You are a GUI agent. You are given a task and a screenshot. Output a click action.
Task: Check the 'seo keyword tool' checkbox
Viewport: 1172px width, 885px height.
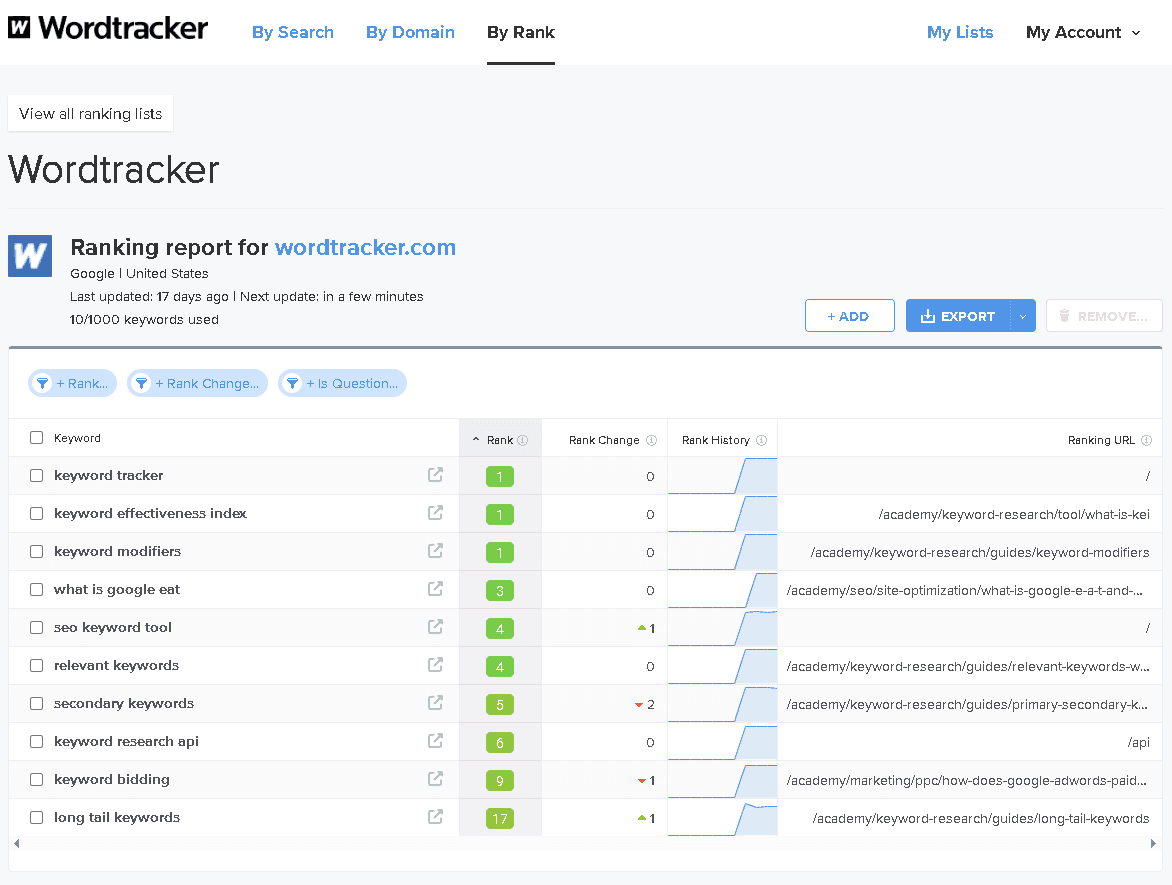pos(37,627)
